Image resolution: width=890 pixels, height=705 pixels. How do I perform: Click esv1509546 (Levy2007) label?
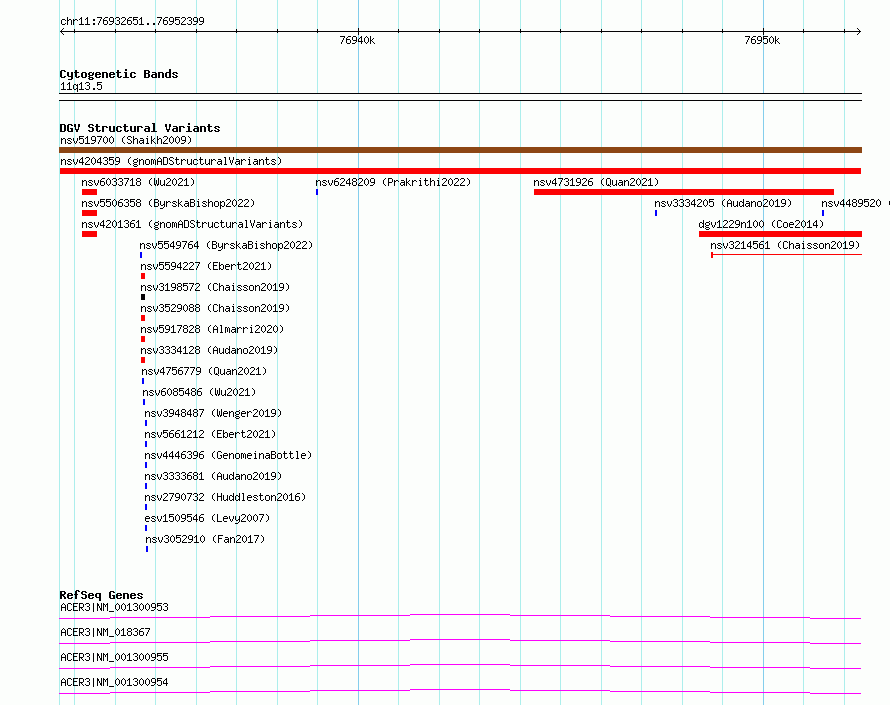(x=207, y=518)
